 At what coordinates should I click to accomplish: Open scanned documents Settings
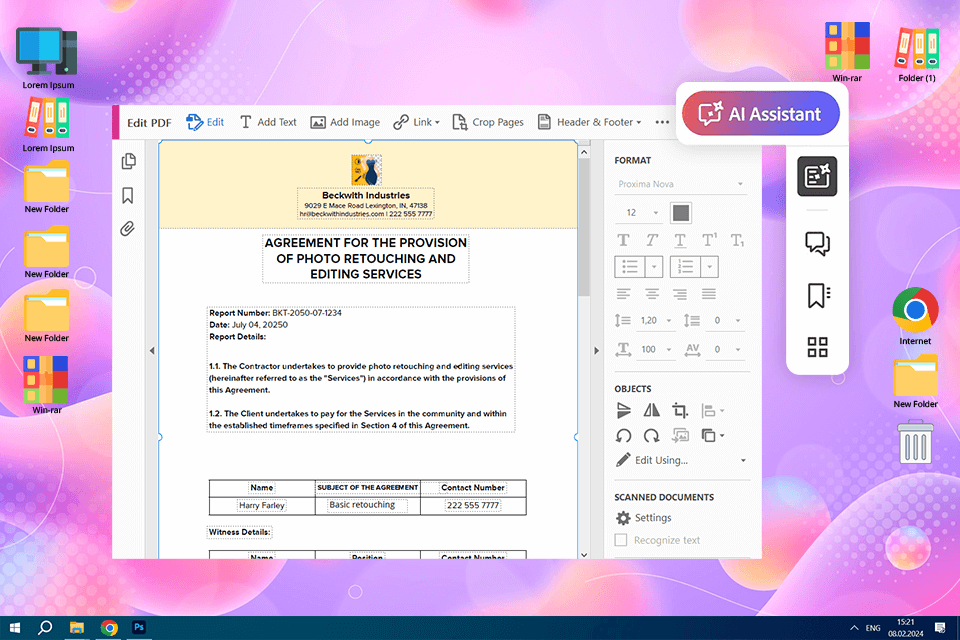click(x=643, y=518)
